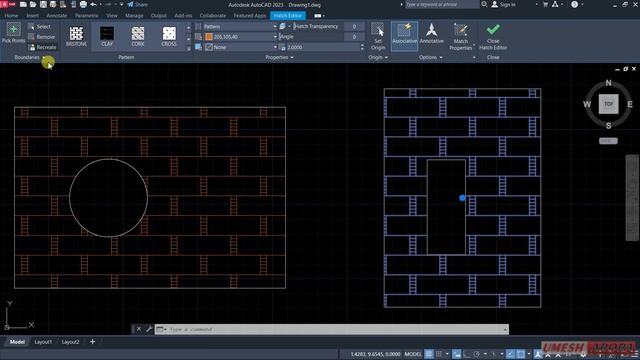Viewport: 640px width, 360px height.
Task: Expand the Boundaries panel
Action: [29, 57]
